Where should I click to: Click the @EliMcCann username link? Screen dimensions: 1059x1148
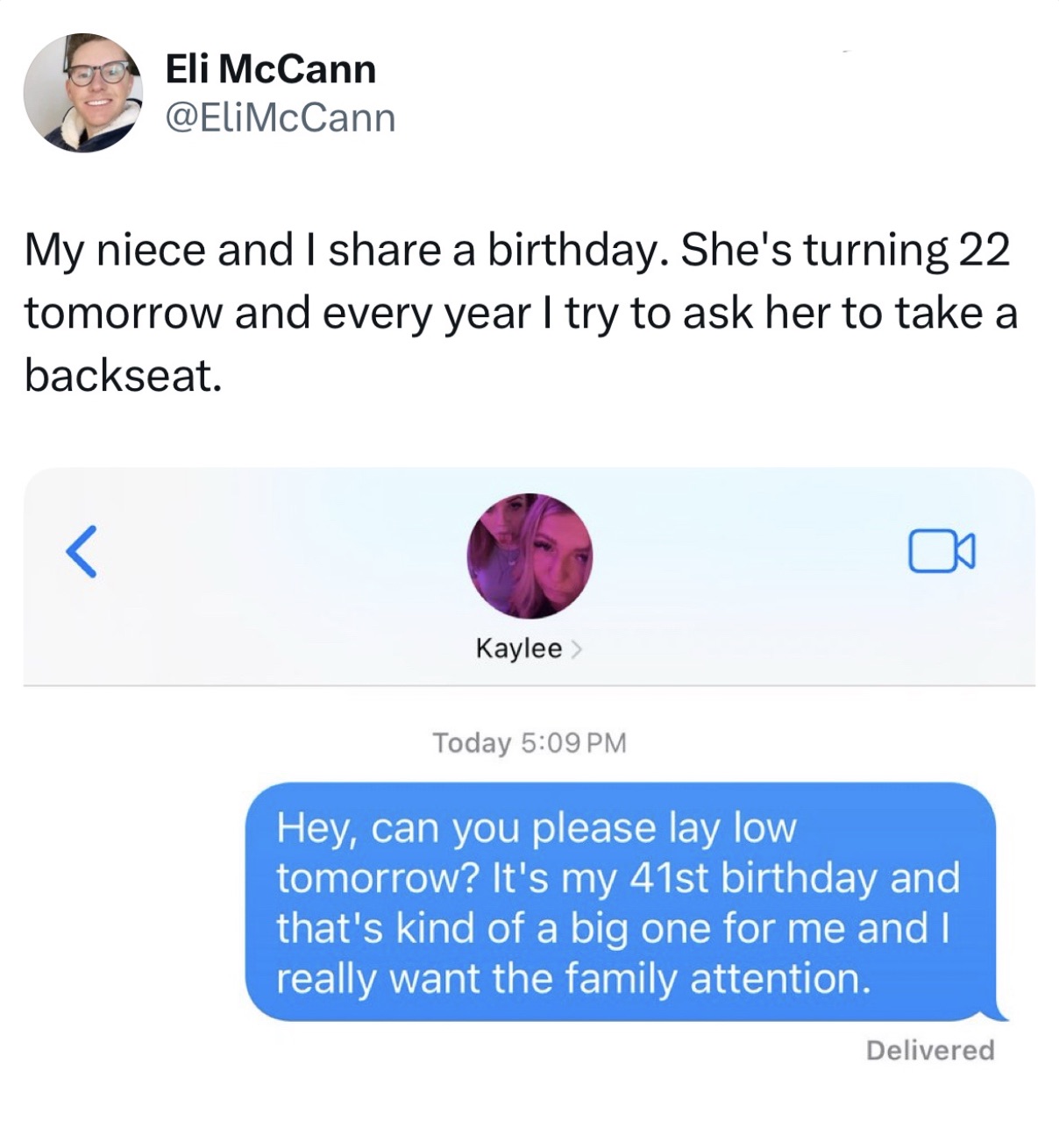click(279, 117)
